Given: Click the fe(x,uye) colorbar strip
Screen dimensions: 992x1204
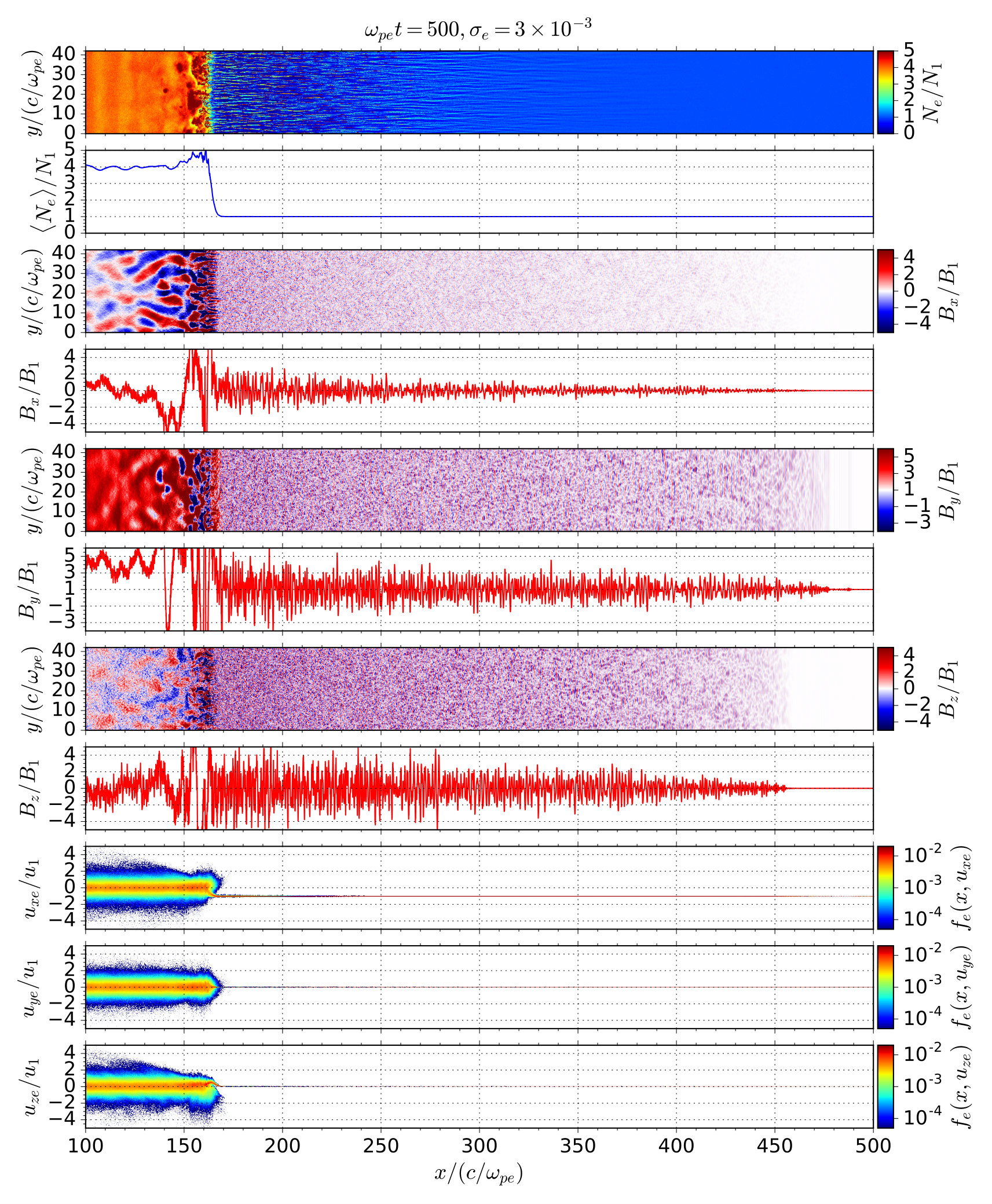Looking at the screenshot, I should click(885, 987).
